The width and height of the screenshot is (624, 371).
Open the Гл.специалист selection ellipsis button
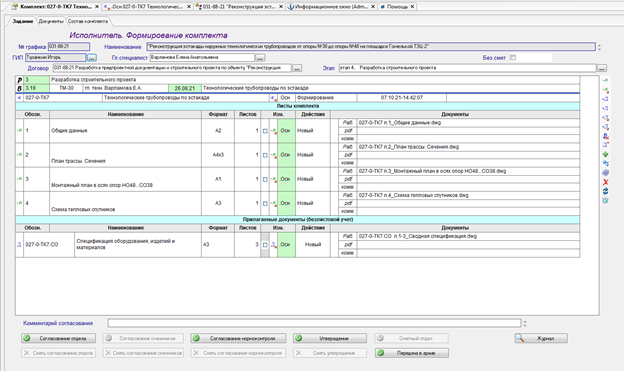pyautogui.click(x=260, y=58)
